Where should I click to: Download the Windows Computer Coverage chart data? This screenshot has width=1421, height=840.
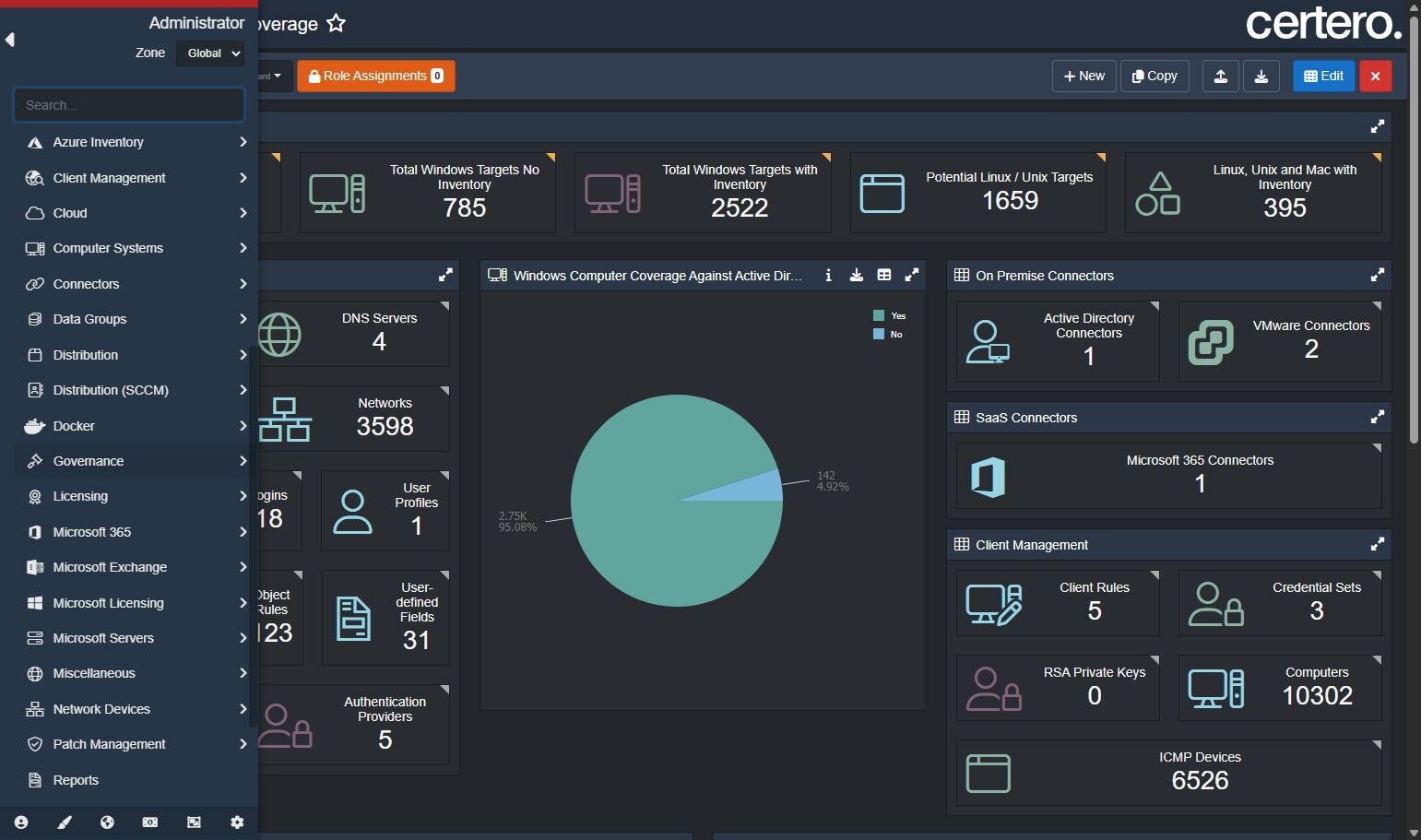pyautogui.click(x=856, y=275)
